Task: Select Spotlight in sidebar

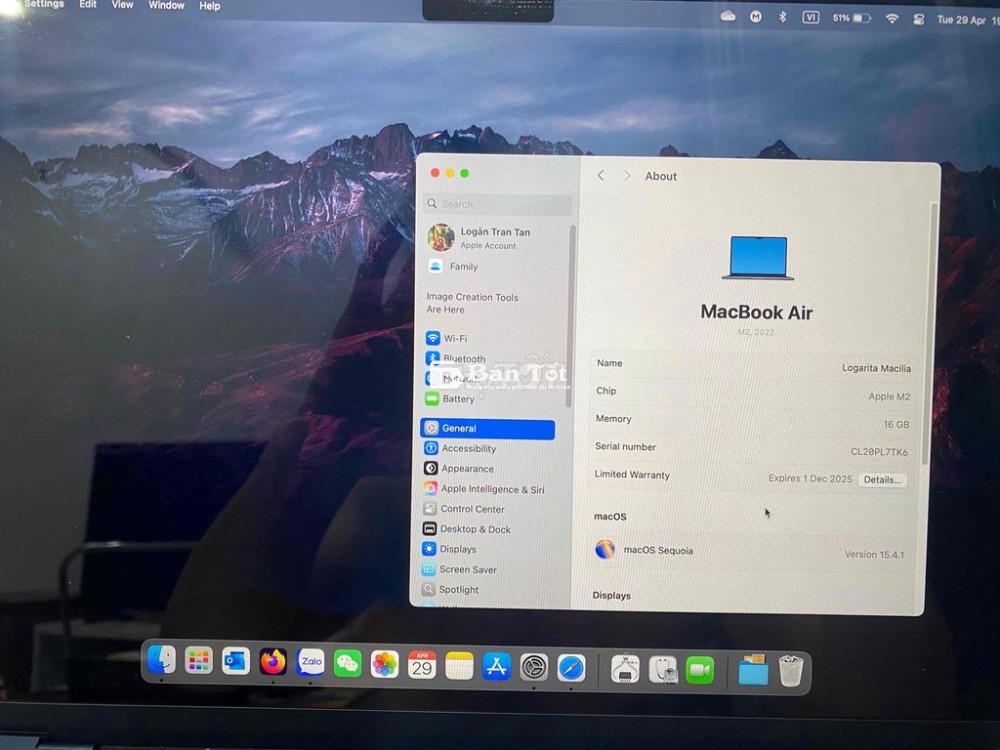Action: point(450,589)
